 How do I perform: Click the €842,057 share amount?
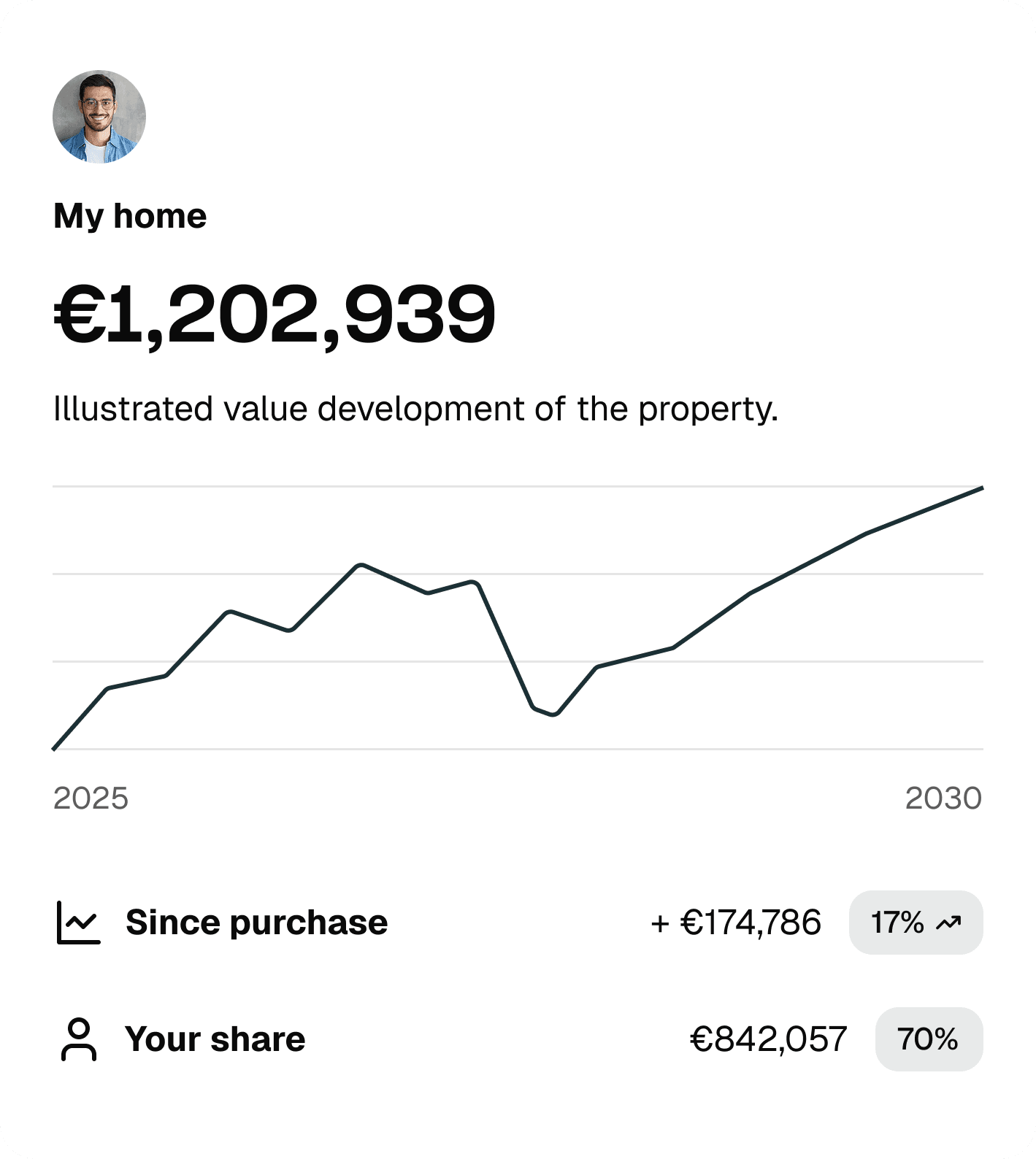pos(769,1039)
